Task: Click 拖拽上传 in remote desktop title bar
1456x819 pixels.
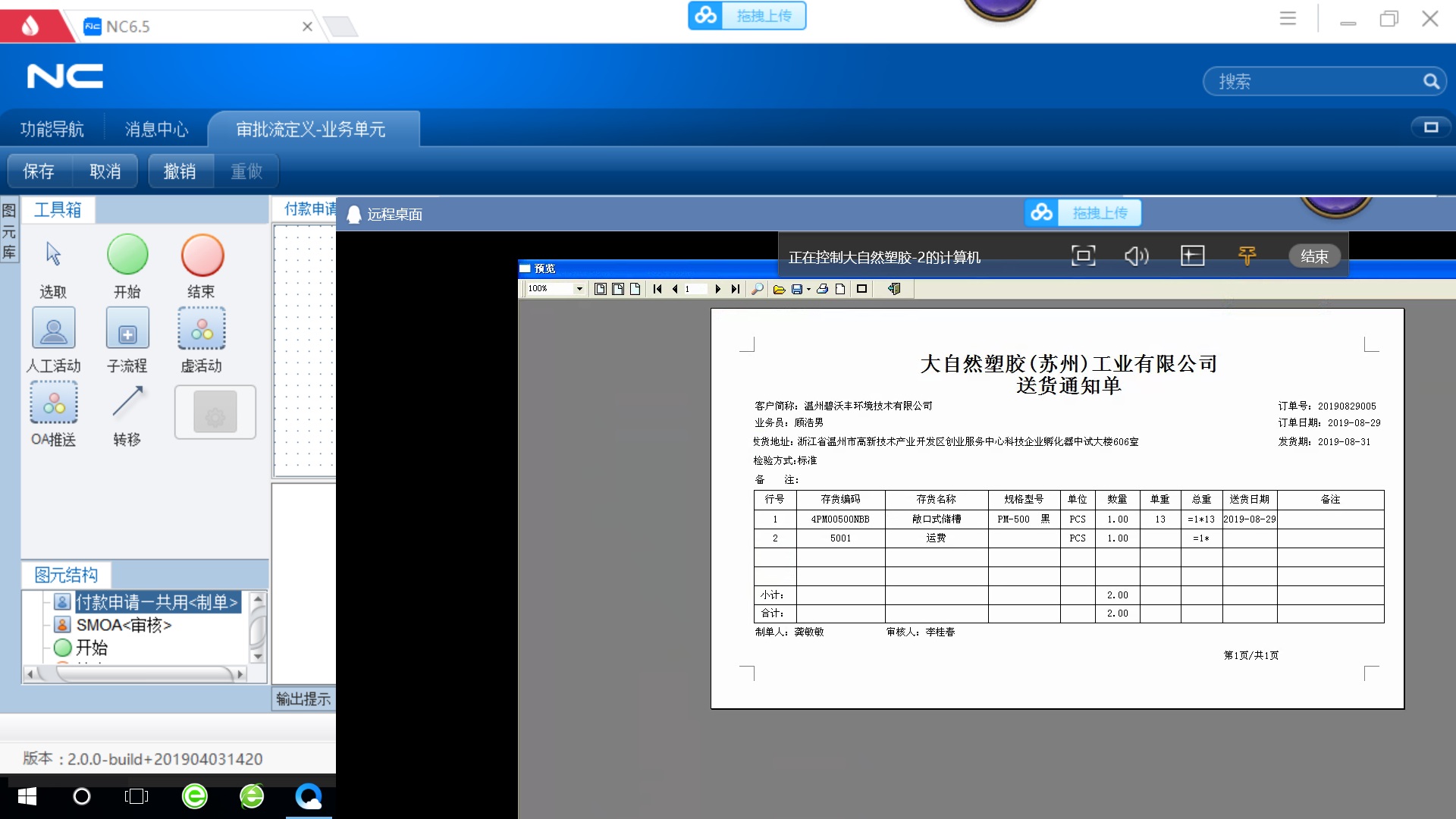Action: pyautogui.click(x=1083, y=213)
